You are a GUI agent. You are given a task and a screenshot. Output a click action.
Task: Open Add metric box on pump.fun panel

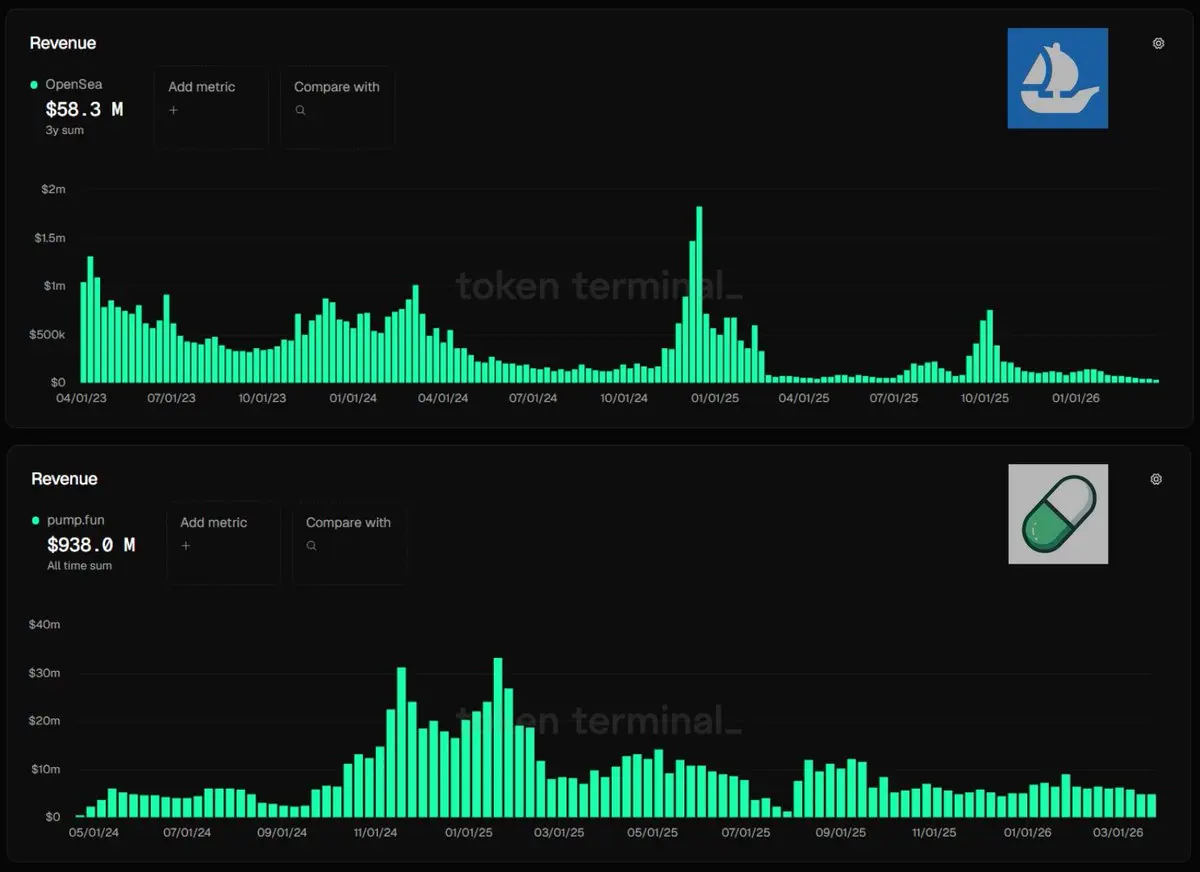(223, 543)
